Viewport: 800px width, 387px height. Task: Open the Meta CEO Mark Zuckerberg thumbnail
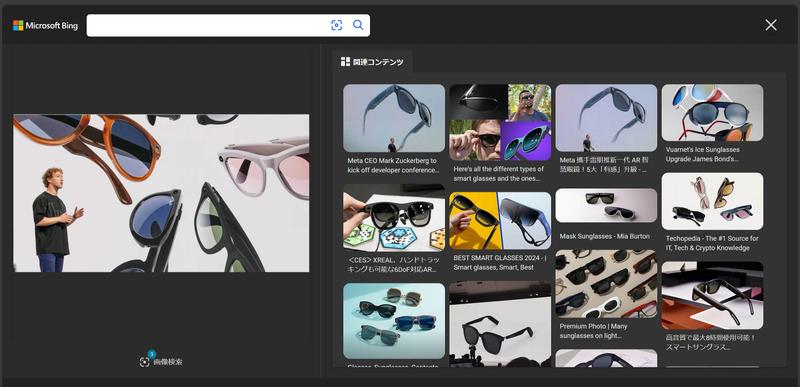[x=394, y=118]
